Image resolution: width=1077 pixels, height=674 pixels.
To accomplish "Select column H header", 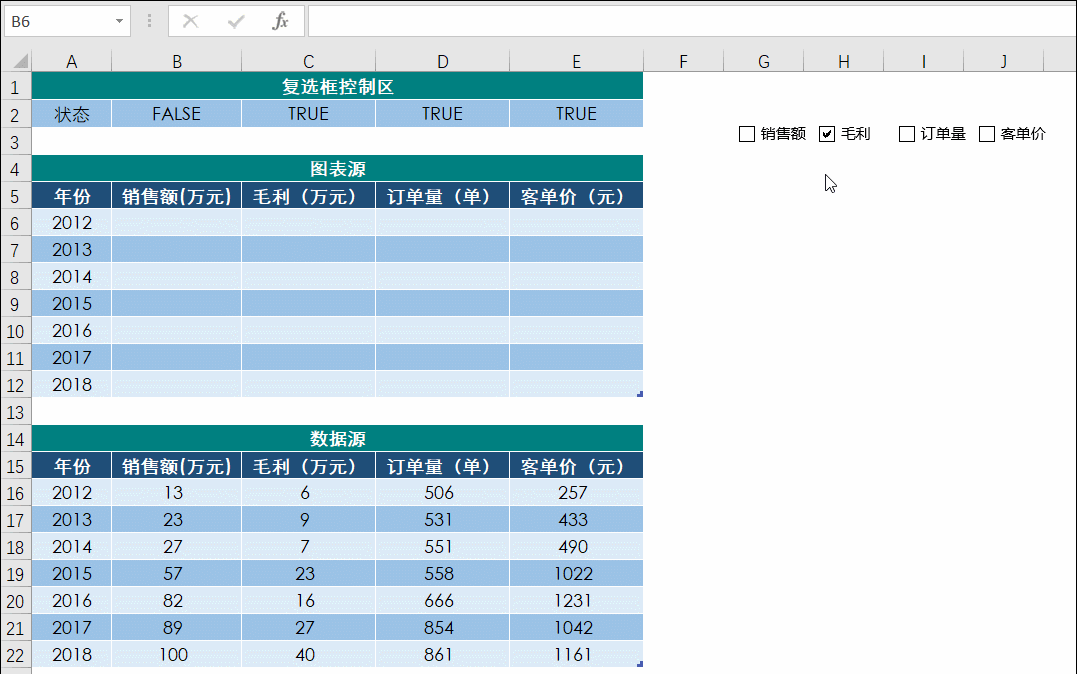I will pyautogui.click(x=843, y=62).
